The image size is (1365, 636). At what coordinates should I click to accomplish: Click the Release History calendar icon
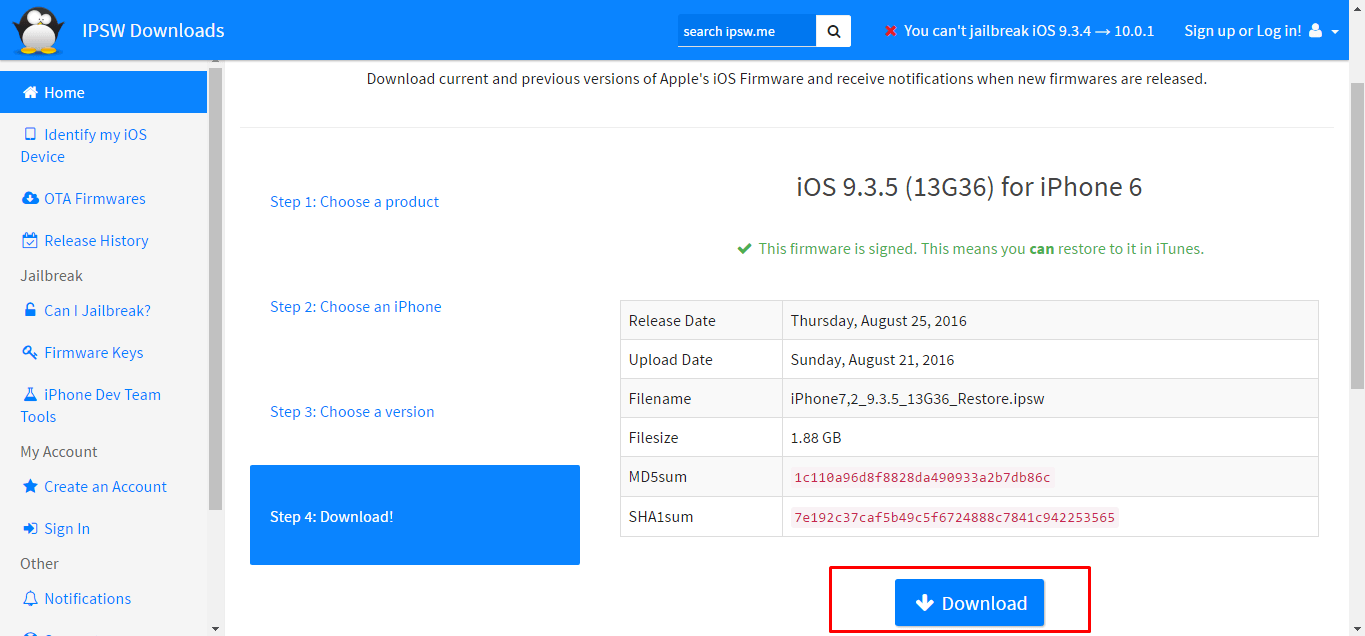click(x=30, y=240)
